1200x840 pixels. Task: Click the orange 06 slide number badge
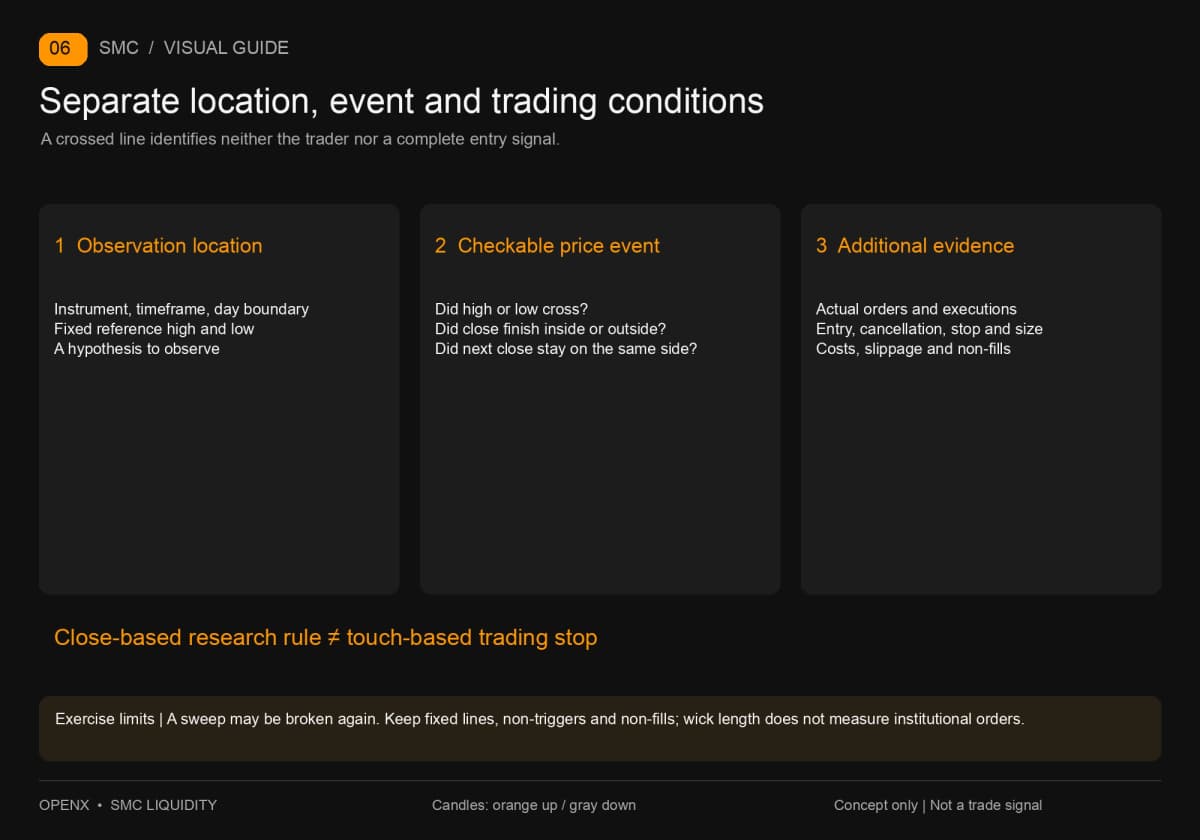click(x=63, y=48)
